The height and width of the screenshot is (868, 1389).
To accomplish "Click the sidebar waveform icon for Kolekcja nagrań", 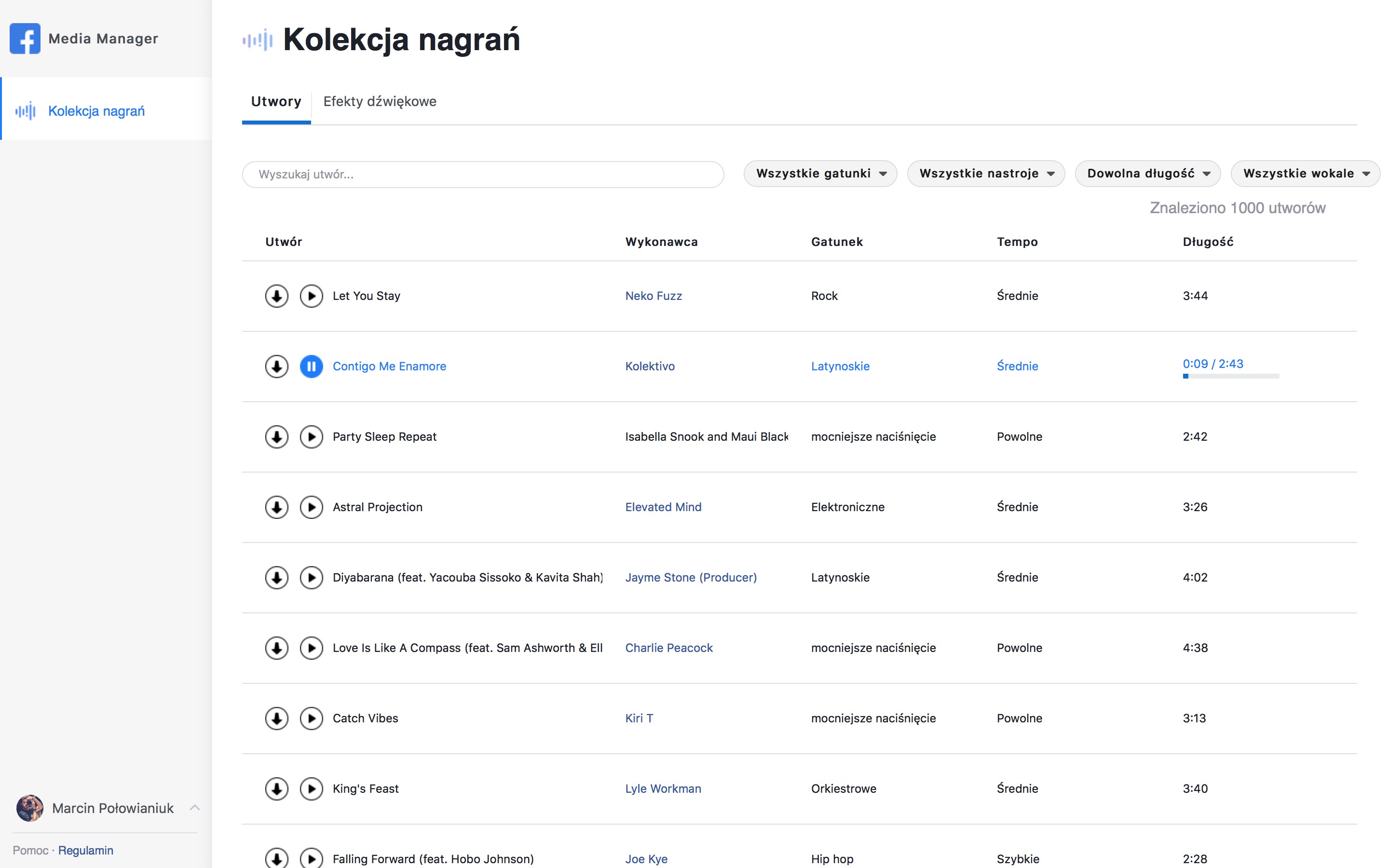I will 25,111.
